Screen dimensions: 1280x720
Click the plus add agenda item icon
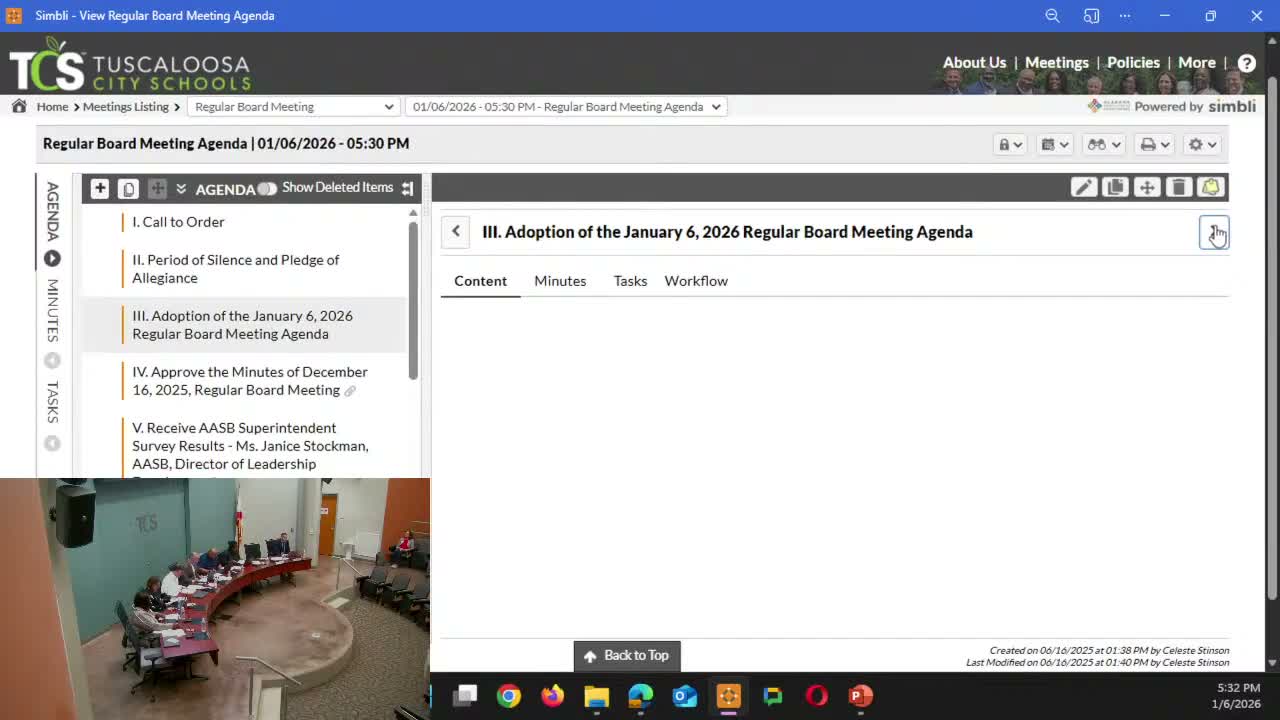click(x=100, y=188)
